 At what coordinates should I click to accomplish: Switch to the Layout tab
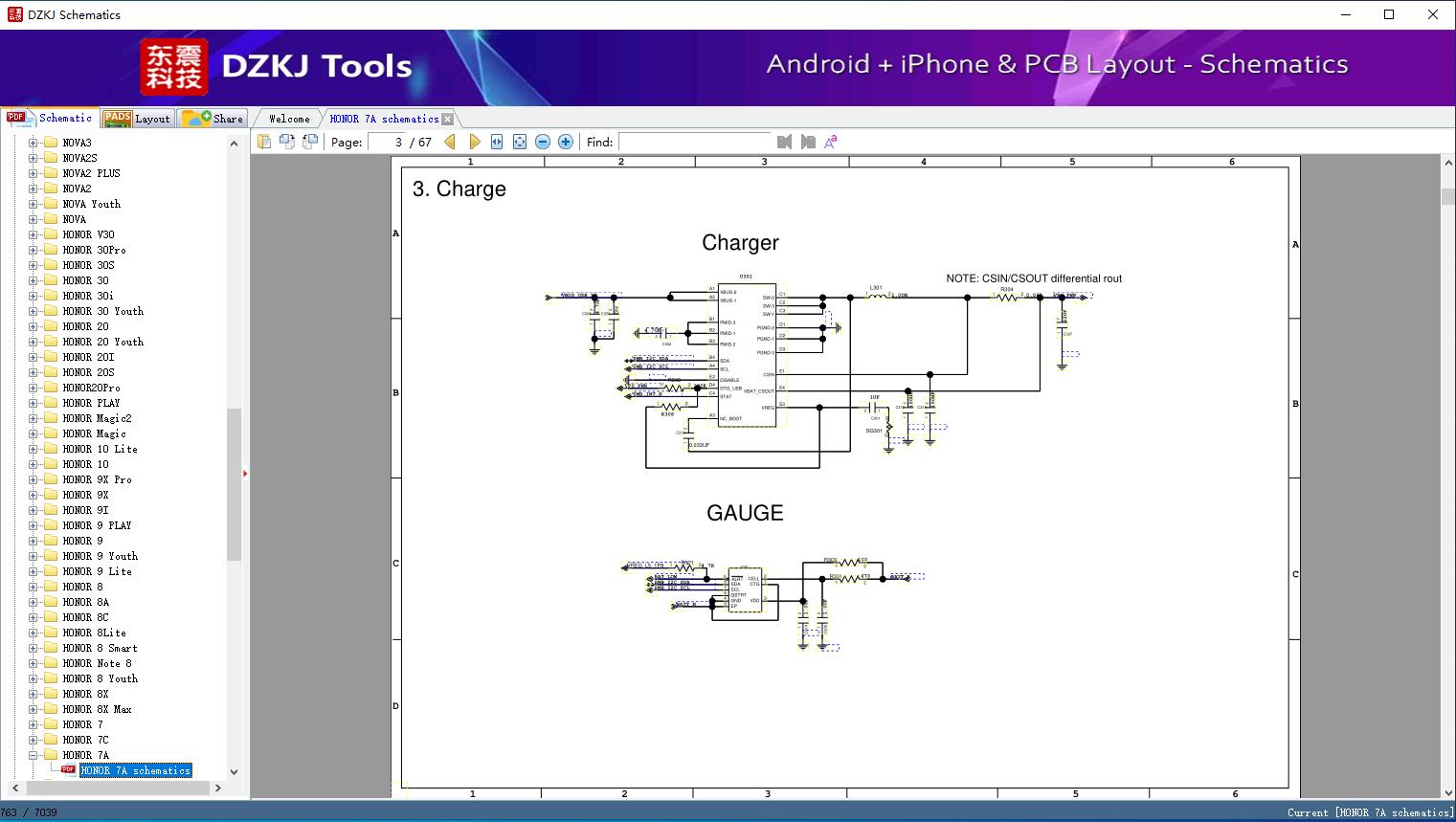pyautogui.click(x=136, y=119)
